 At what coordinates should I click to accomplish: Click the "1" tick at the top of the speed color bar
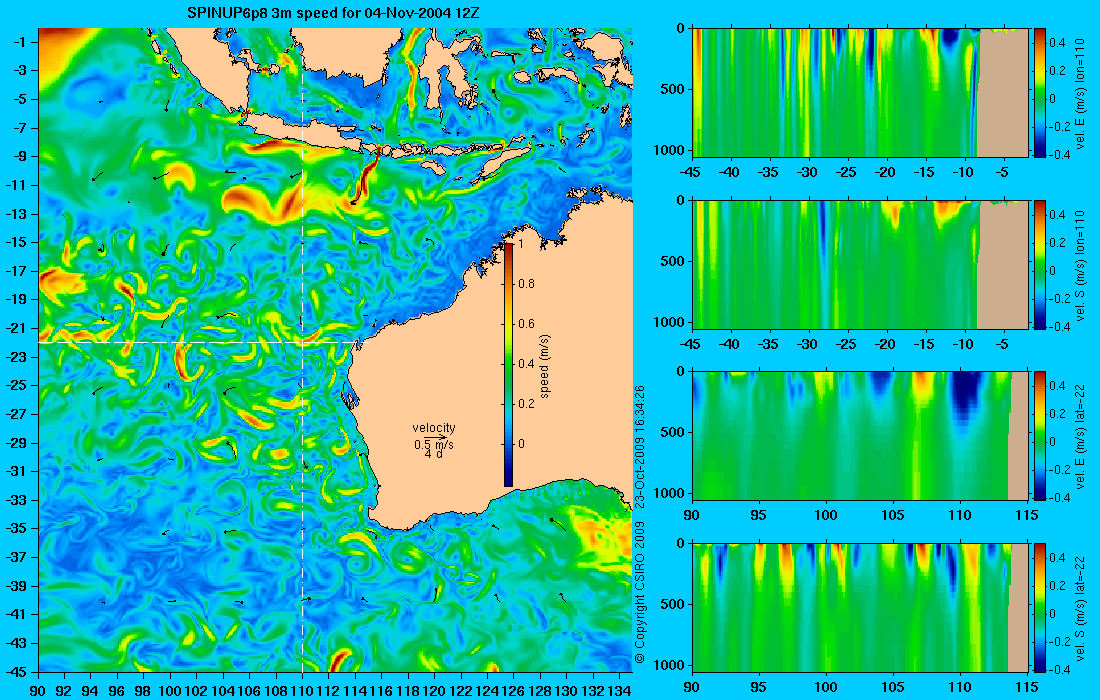click(x=521, y=243)
